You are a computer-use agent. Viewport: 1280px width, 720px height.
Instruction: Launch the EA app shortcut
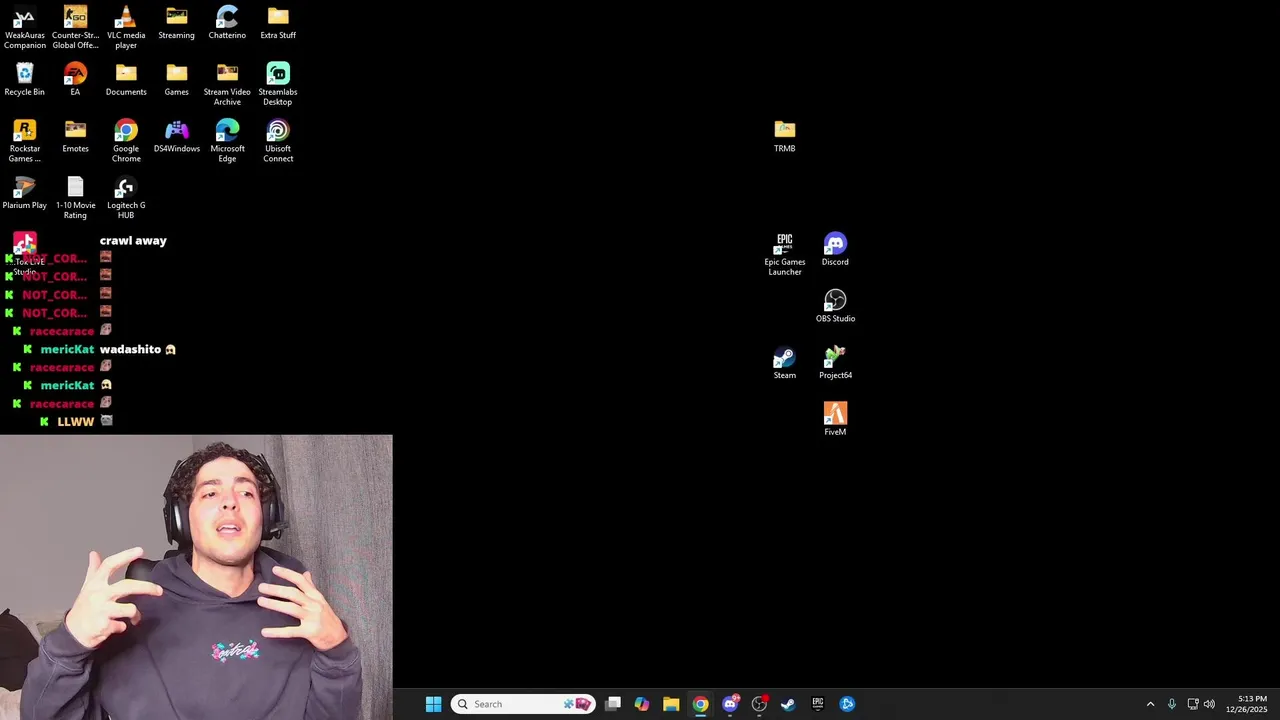(75, 80)
